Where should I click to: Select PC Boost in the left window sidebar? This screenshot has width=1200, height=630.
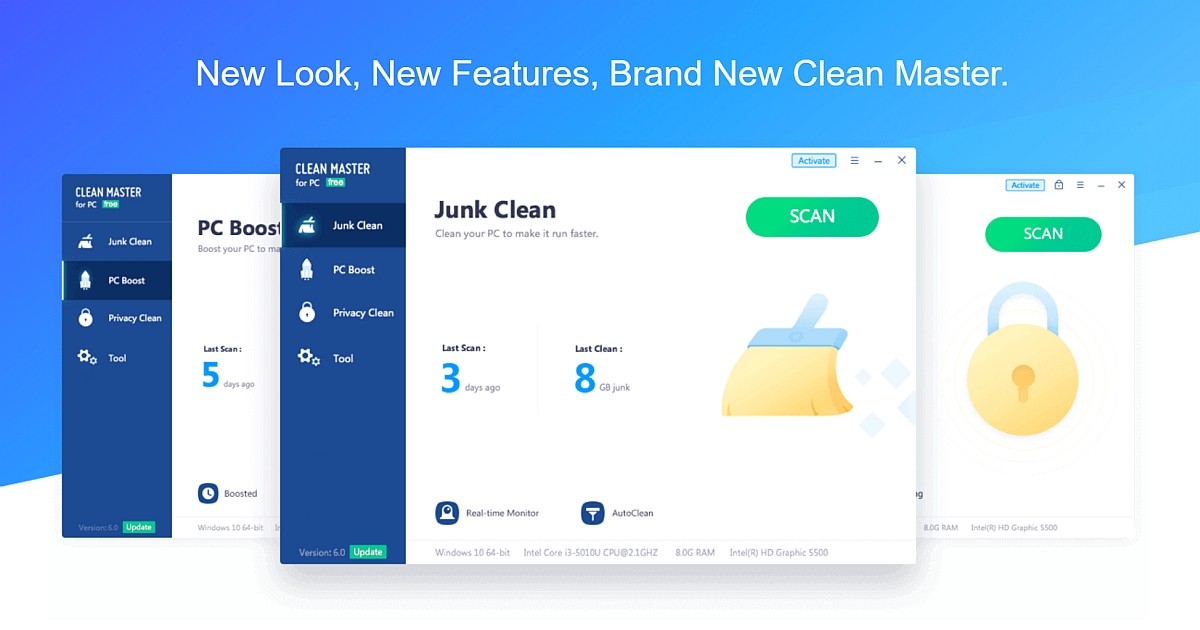point(117,280)
